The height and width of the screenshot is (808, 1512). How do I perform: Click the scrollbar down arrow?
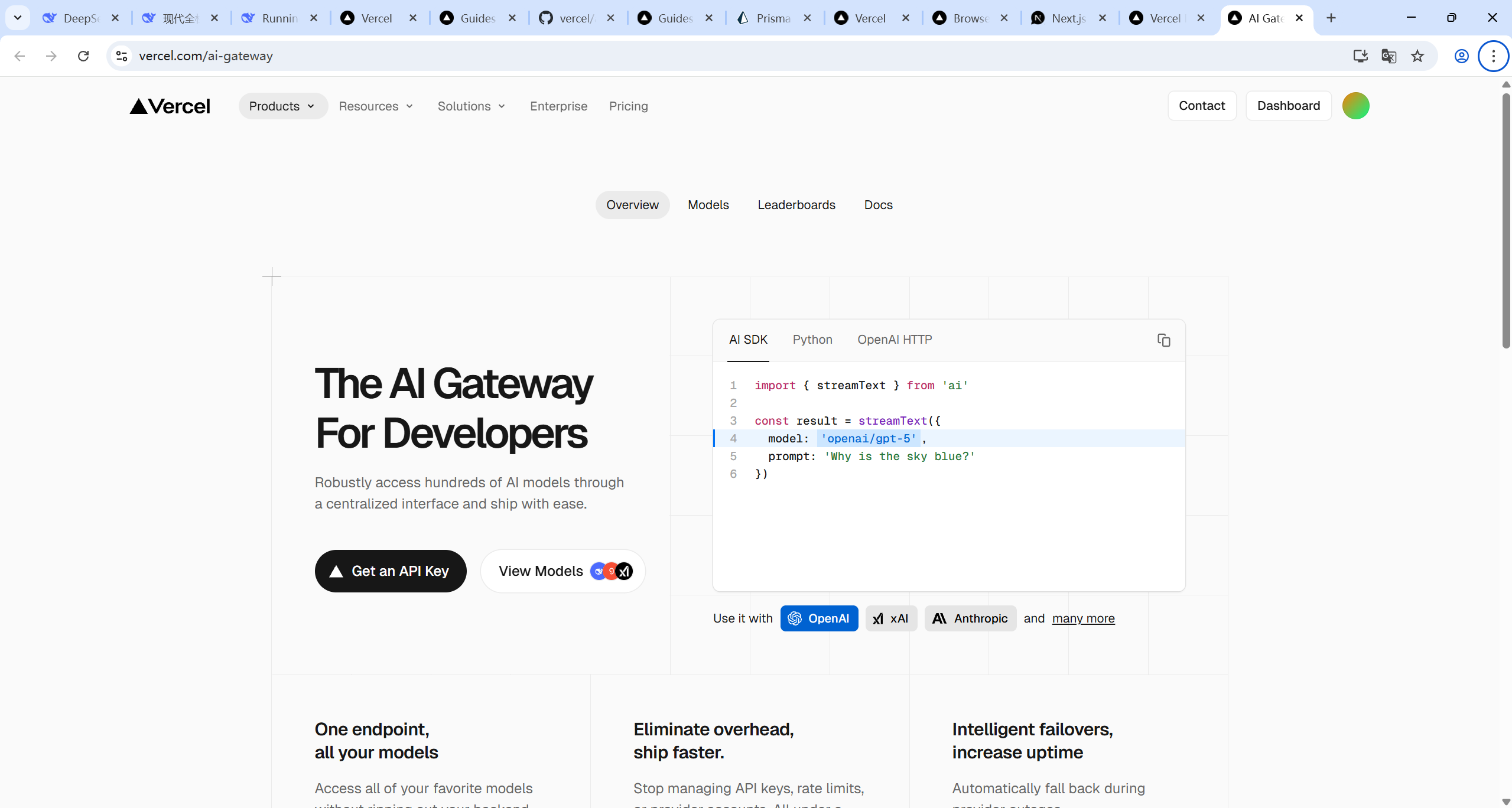1506,802
